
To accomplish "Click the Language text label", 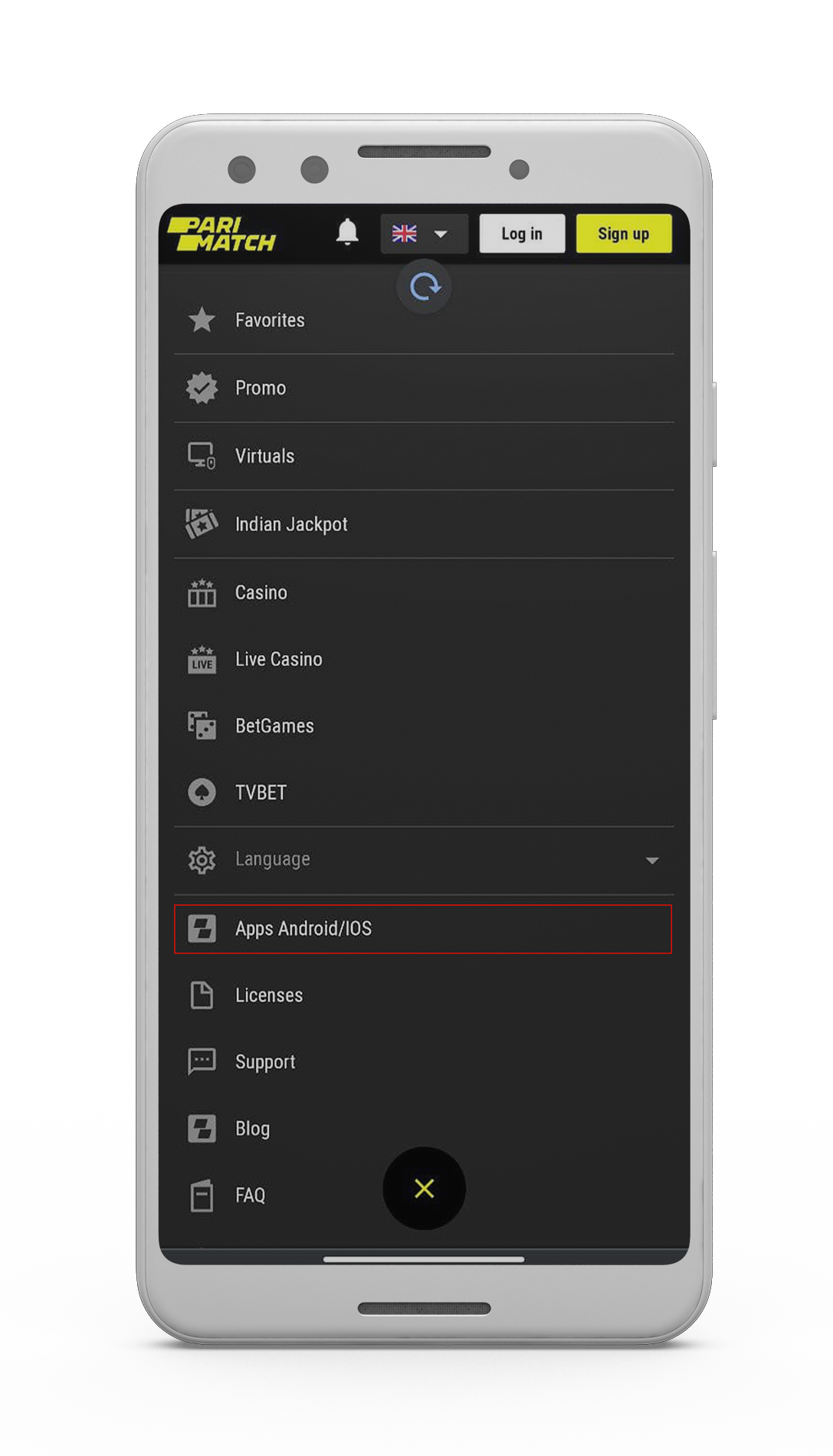I will pos(273,860).
